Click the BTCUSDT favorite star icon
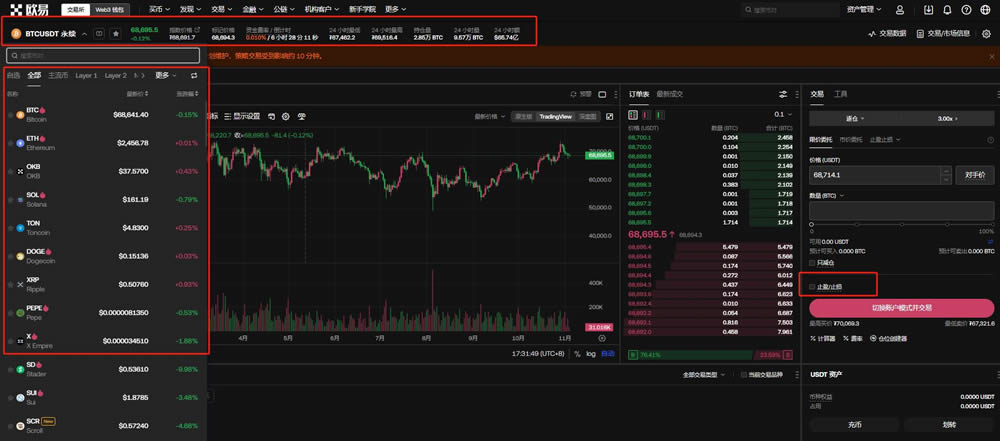The width and height of the screenshot is (1000, 441). (115, 34)
